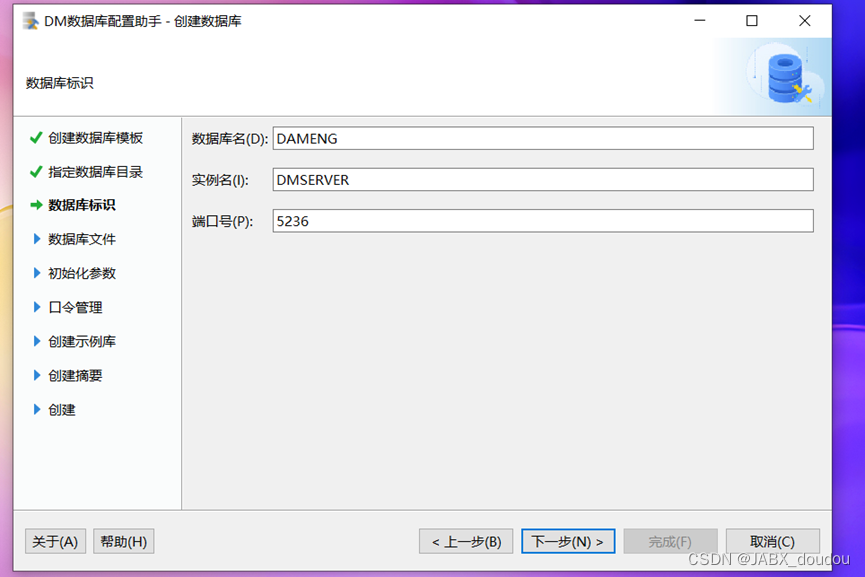Go to the 初始化参数 step
865x577 pixels.
pyautogui.click(x=82, y=274)
